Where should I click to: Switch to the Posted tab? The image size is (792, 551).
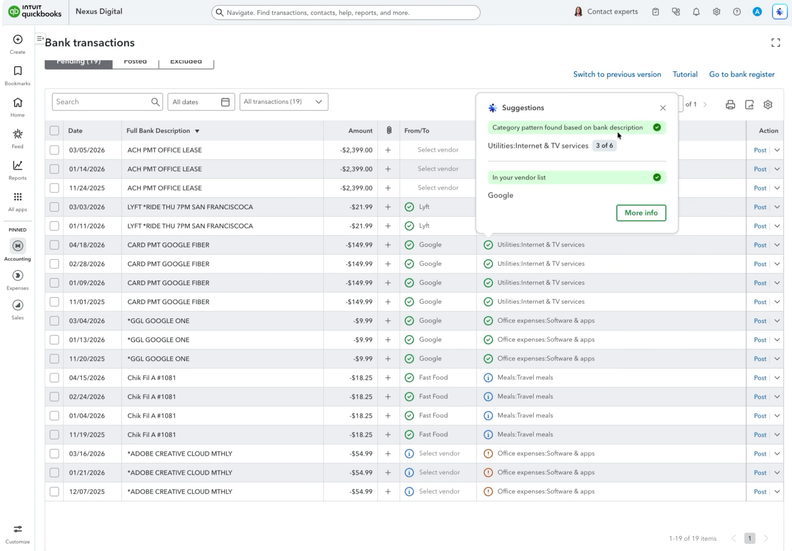click(135, 63)
